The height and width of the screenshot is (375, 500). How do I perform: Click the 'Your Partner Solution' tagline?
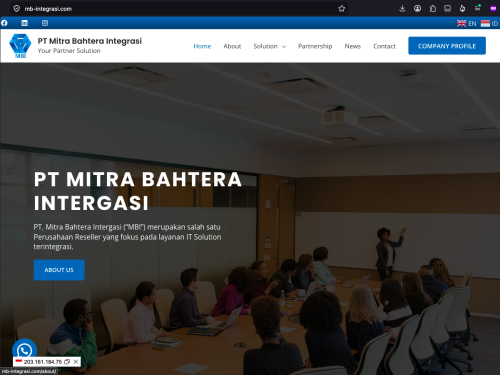69,51
